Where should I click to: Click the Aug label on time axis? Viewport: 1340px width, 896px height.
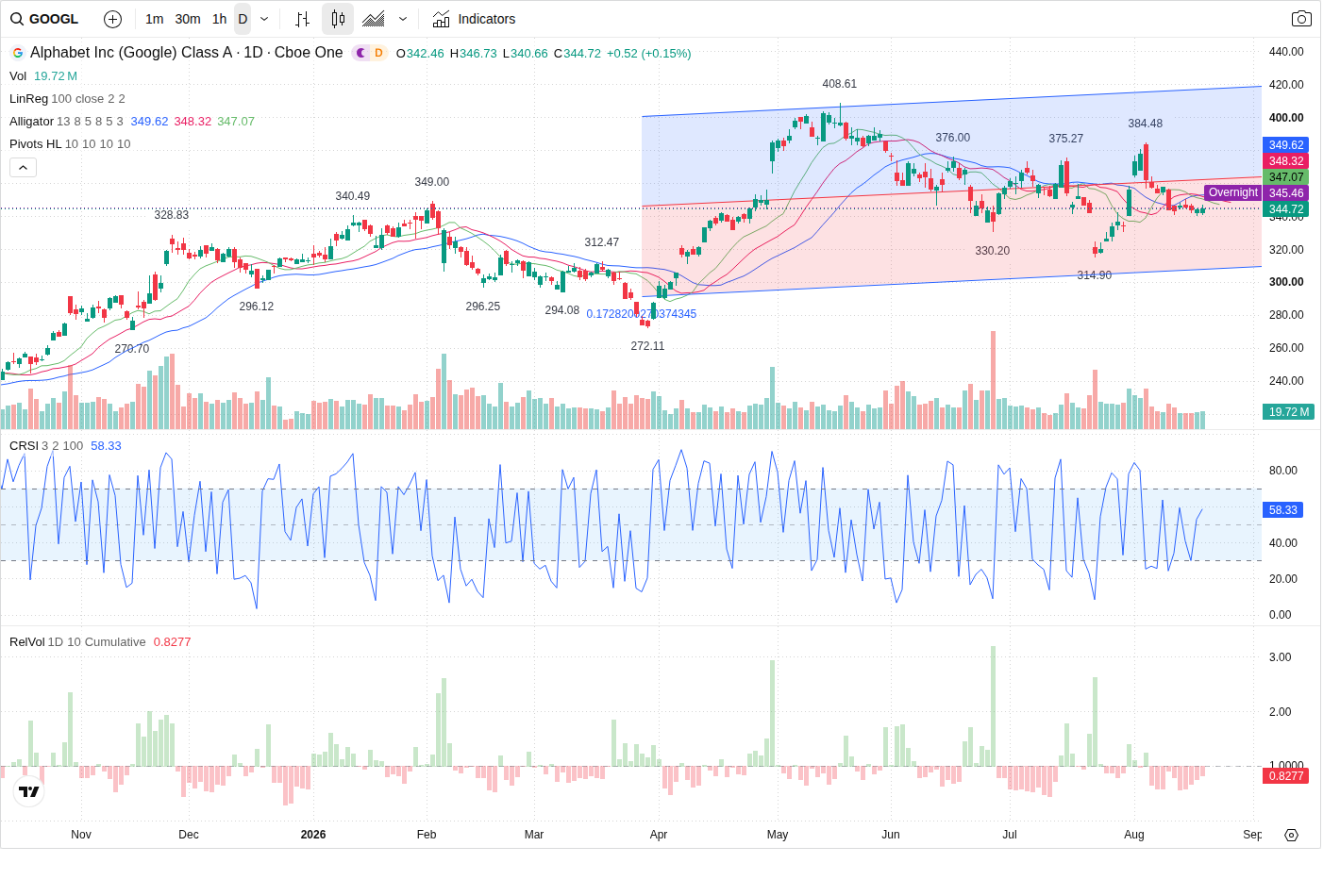1134,835
